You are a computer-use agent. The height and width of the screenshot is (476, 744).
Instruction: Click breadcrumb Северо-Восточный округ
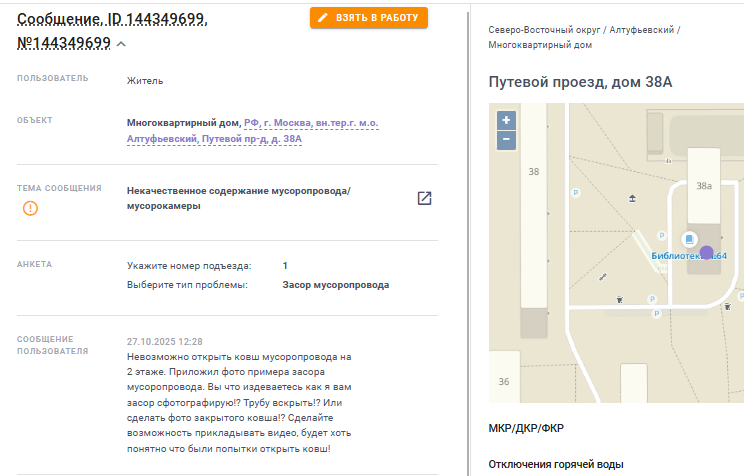tap(544, 30)
